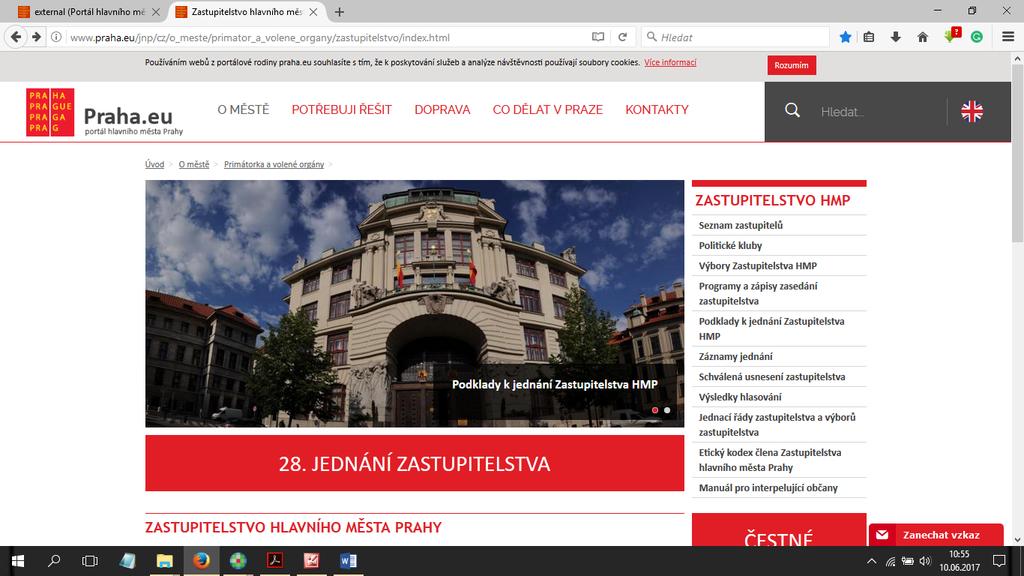Go to Primátorka a volené orgány breadcrumb

pyautogui.click(x=274, y=165)
